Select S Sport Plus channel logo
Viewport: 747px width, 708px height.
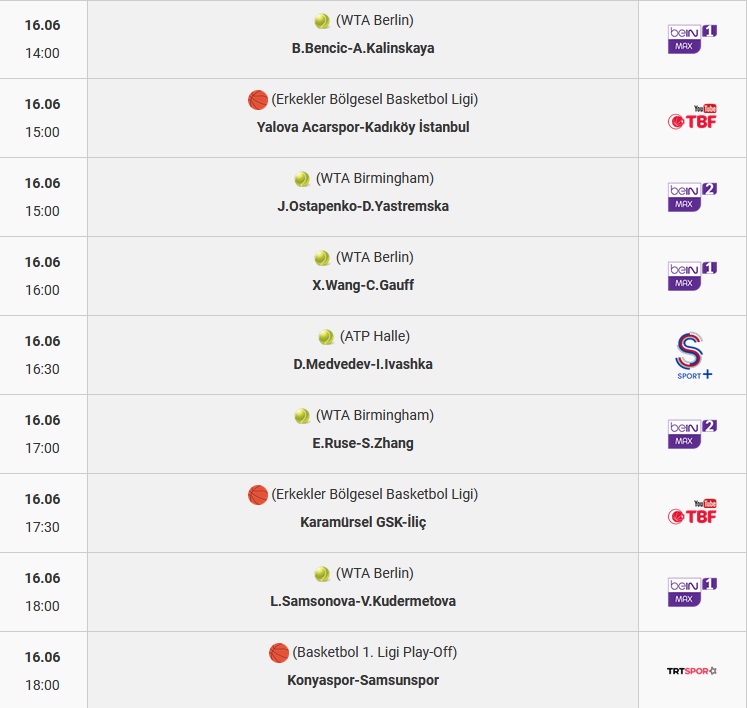[x=692, y=356]
